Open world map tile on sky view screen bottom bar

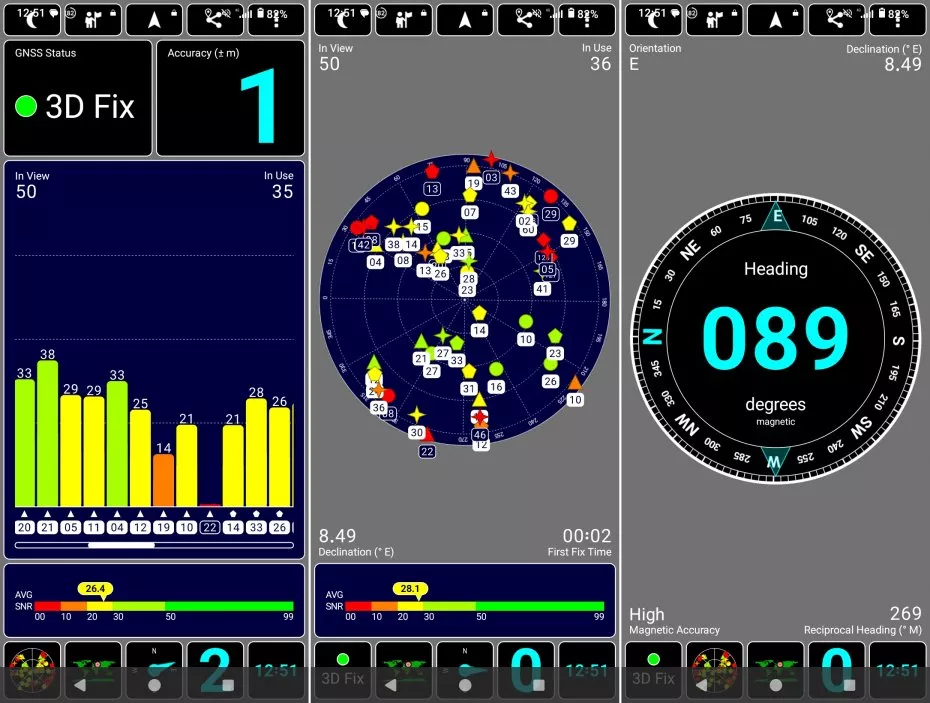click(x=404, y=670)
